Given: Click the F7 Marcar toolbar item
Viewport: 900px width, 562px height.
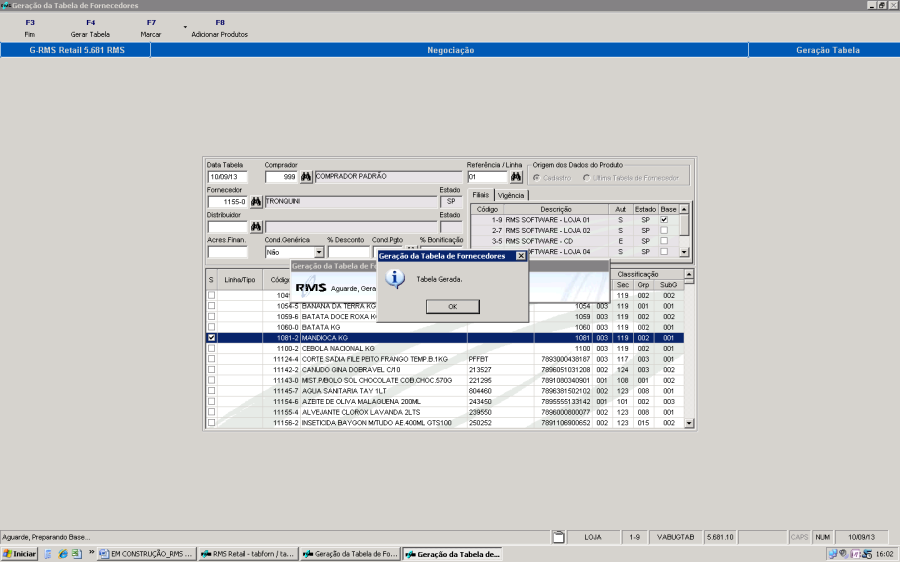Looking at the screenshot, I should [x=151, y=28].
